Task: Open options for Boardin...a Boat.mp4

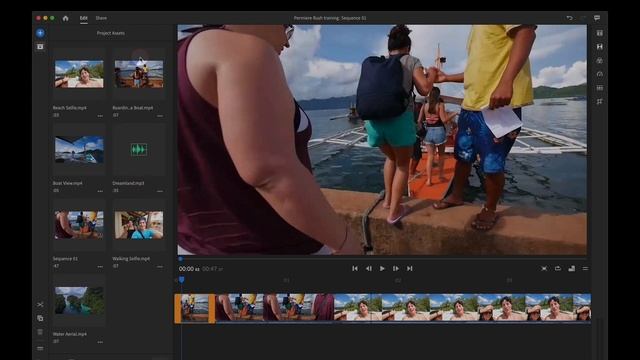Action: 160,116
